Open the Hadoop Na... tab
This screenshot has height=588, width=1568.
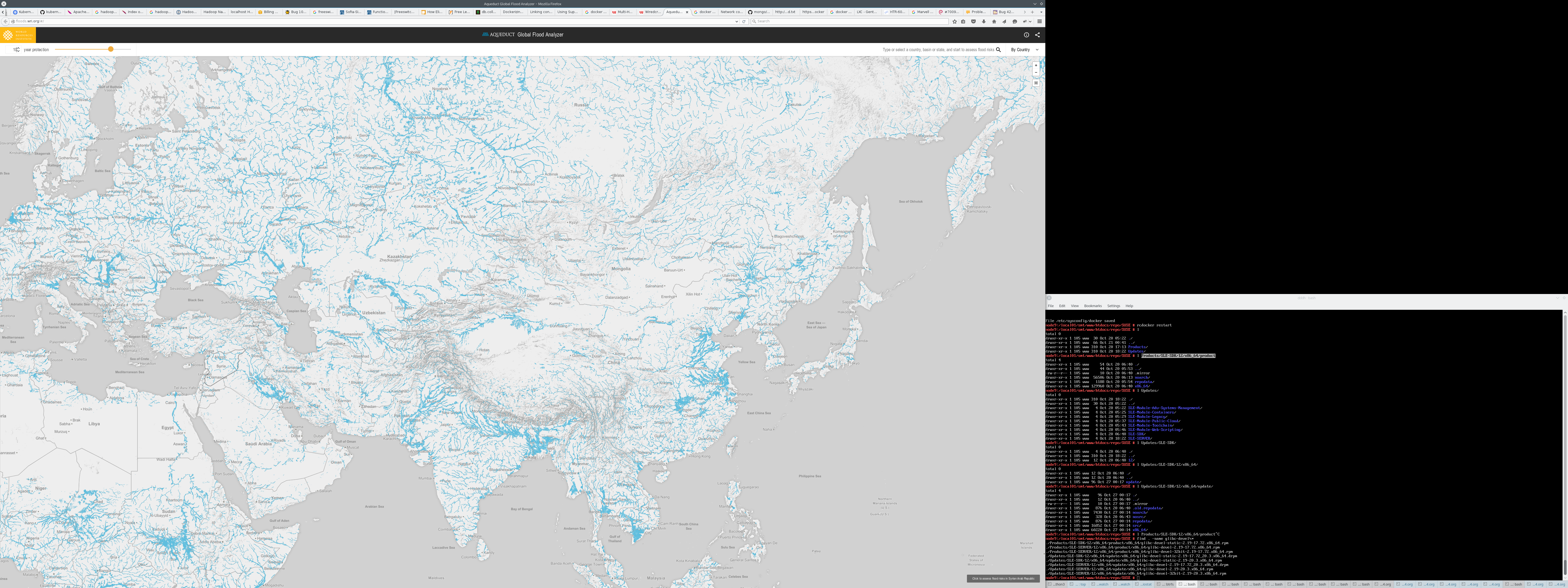[x=215, y=12]
